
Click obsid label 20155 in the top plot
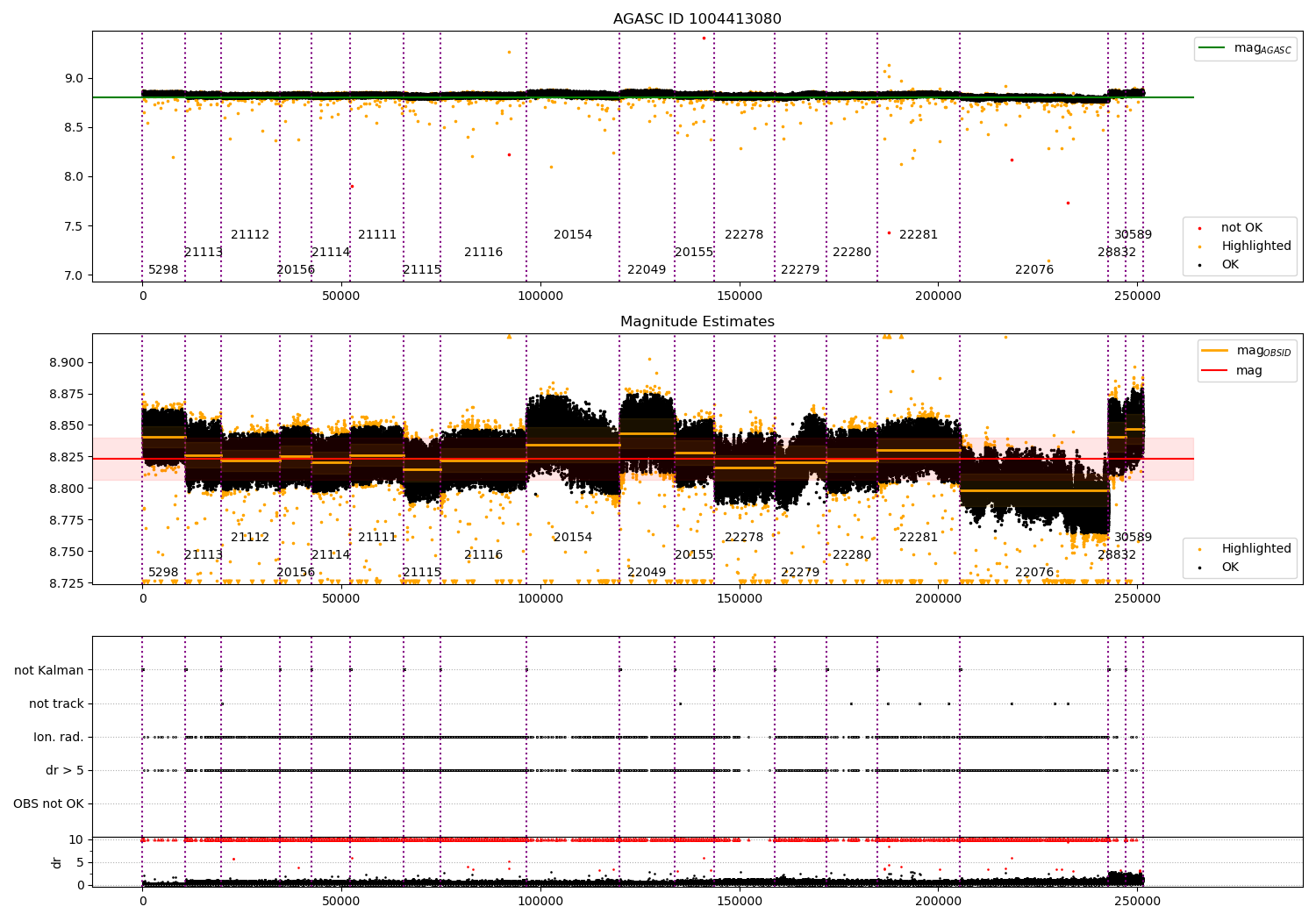(694, 253)
